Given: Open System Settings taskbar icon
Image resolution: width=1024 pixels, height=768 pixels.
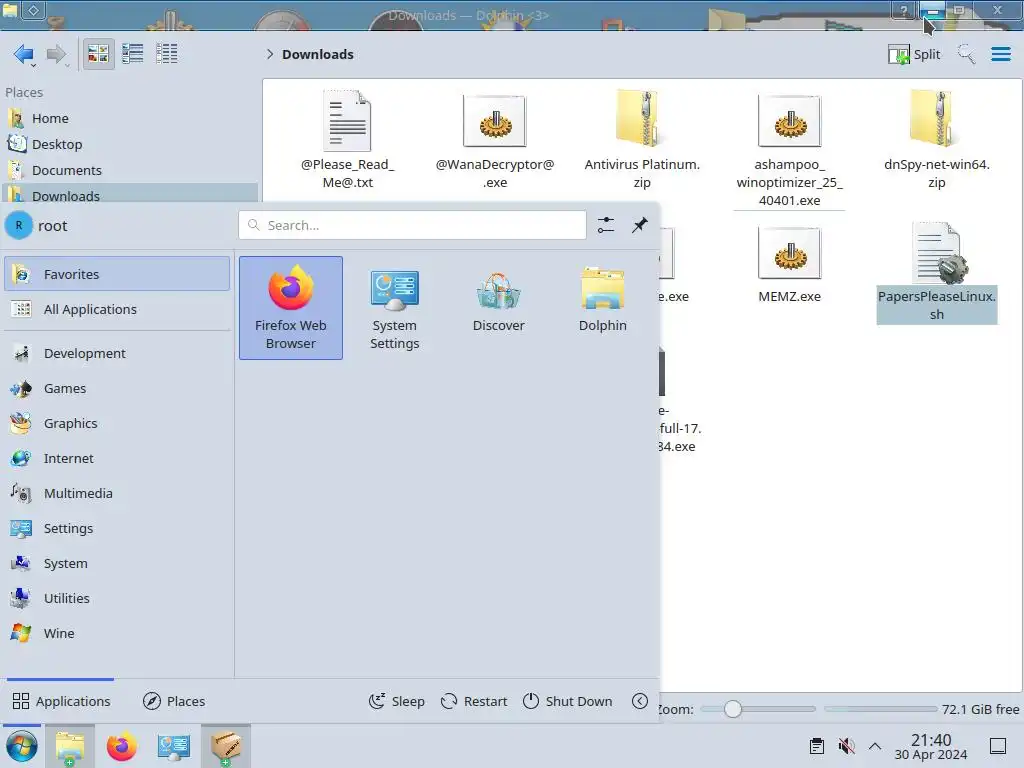Looking at the screenshot, I should (174, 746).
